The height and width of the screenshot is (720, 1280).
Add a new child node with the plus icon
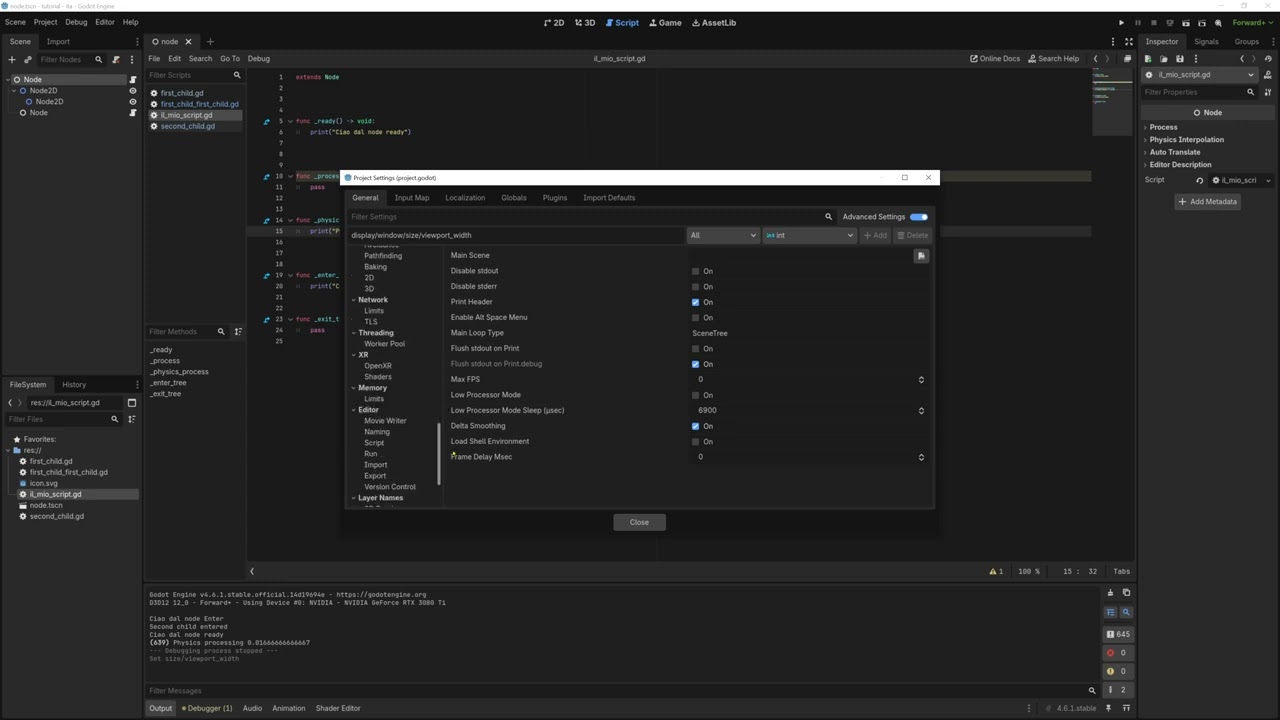point(12,60)
